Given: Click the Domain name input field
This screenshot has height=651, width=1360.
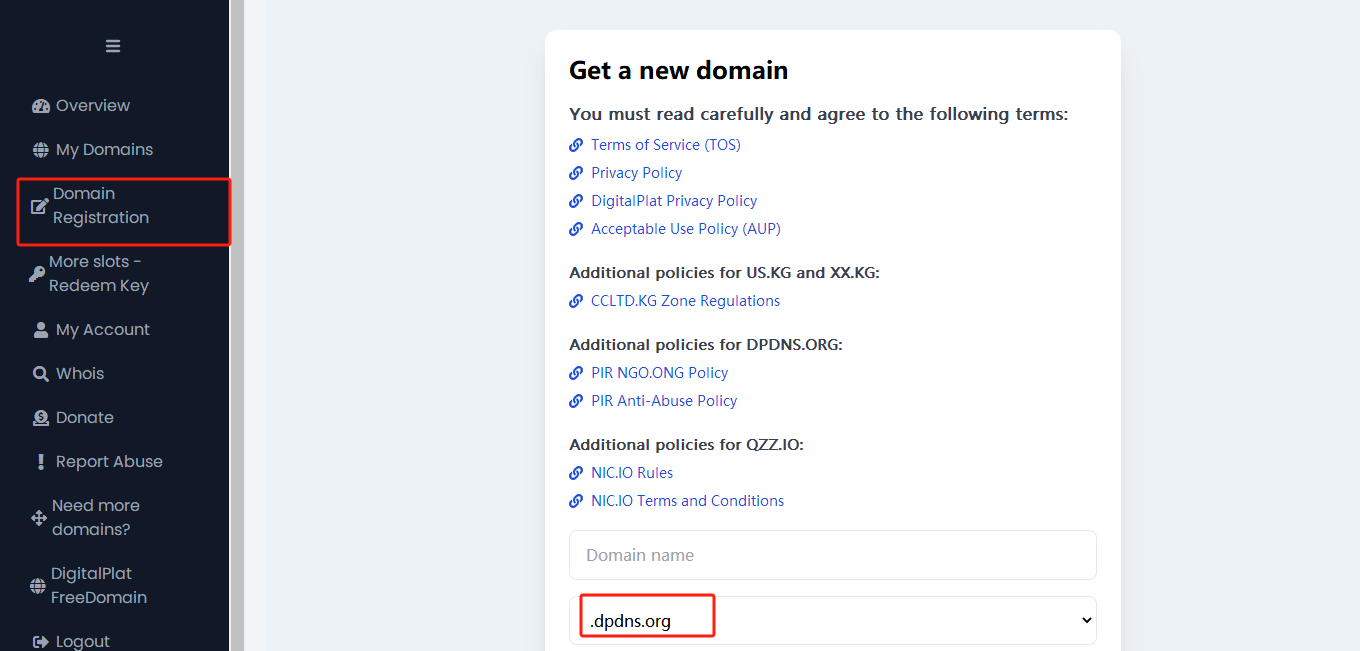Looking at the screenshot, I should 832,555.
